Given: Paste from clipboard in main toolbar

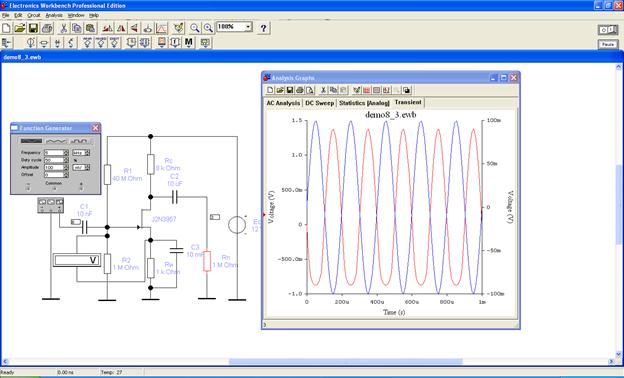Looking at the screenshot, I should [x=90, y=28].
